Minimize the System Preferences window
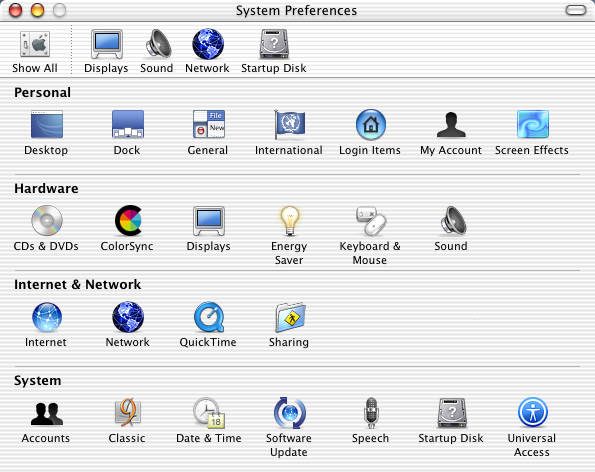 pyautogui.click(x=37, y=10)
